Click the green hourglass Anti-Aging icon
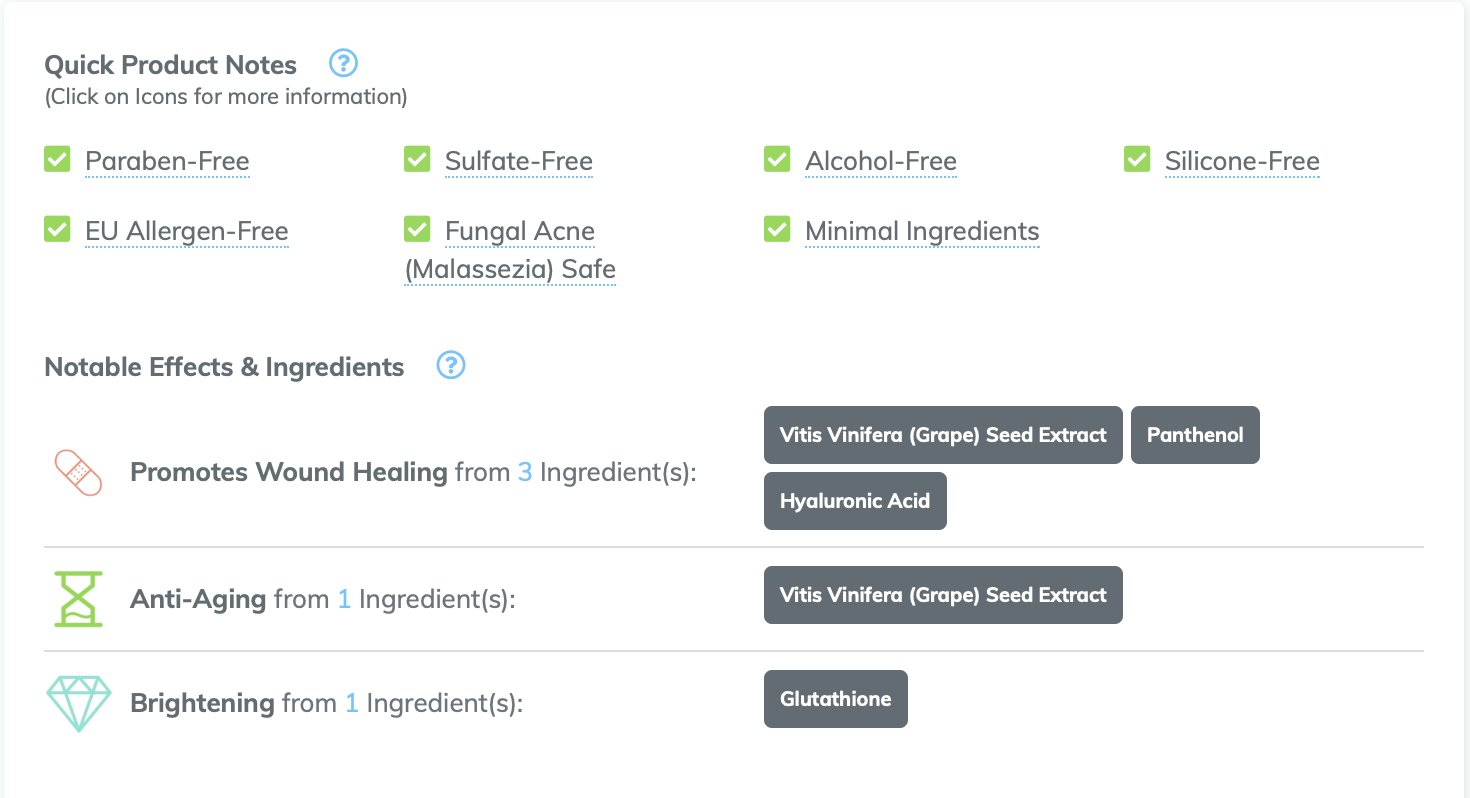 click(x=77, y=599)
